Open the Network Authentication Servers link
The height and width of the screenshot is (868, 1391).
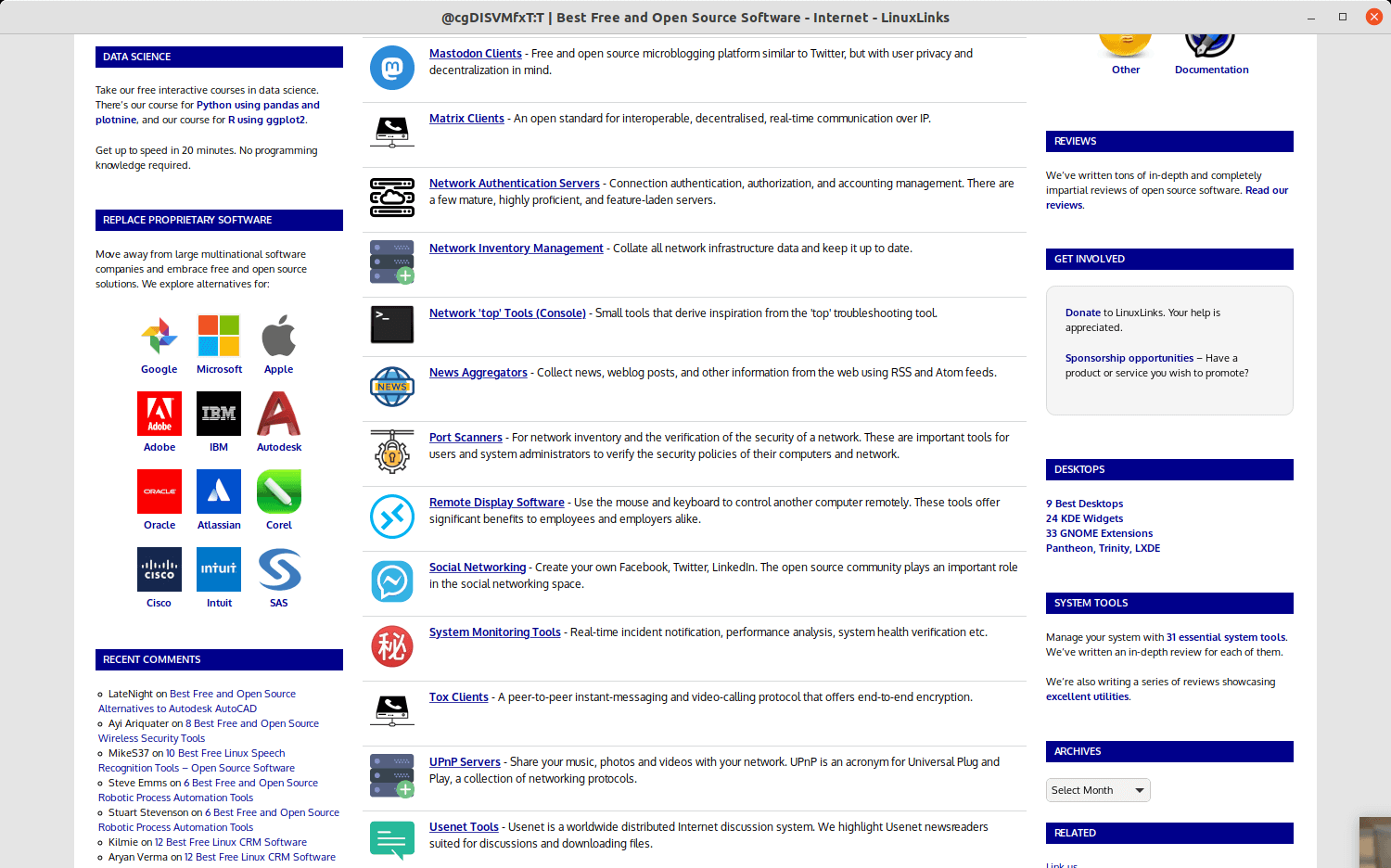coord(515,184)
